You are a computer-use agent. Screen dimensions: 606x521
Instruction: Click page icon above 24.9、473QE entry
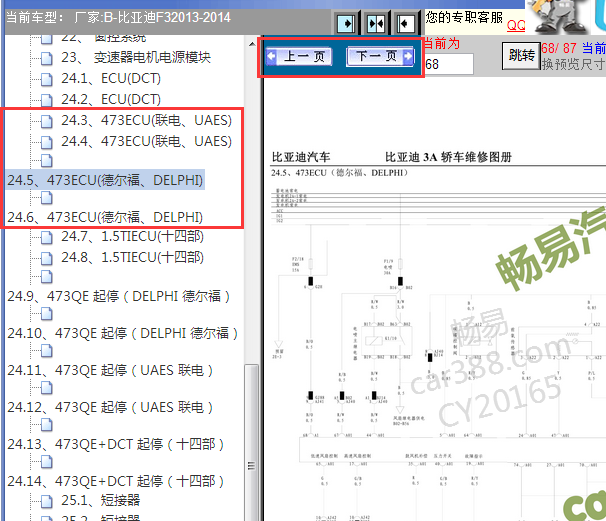pos(47,277)
